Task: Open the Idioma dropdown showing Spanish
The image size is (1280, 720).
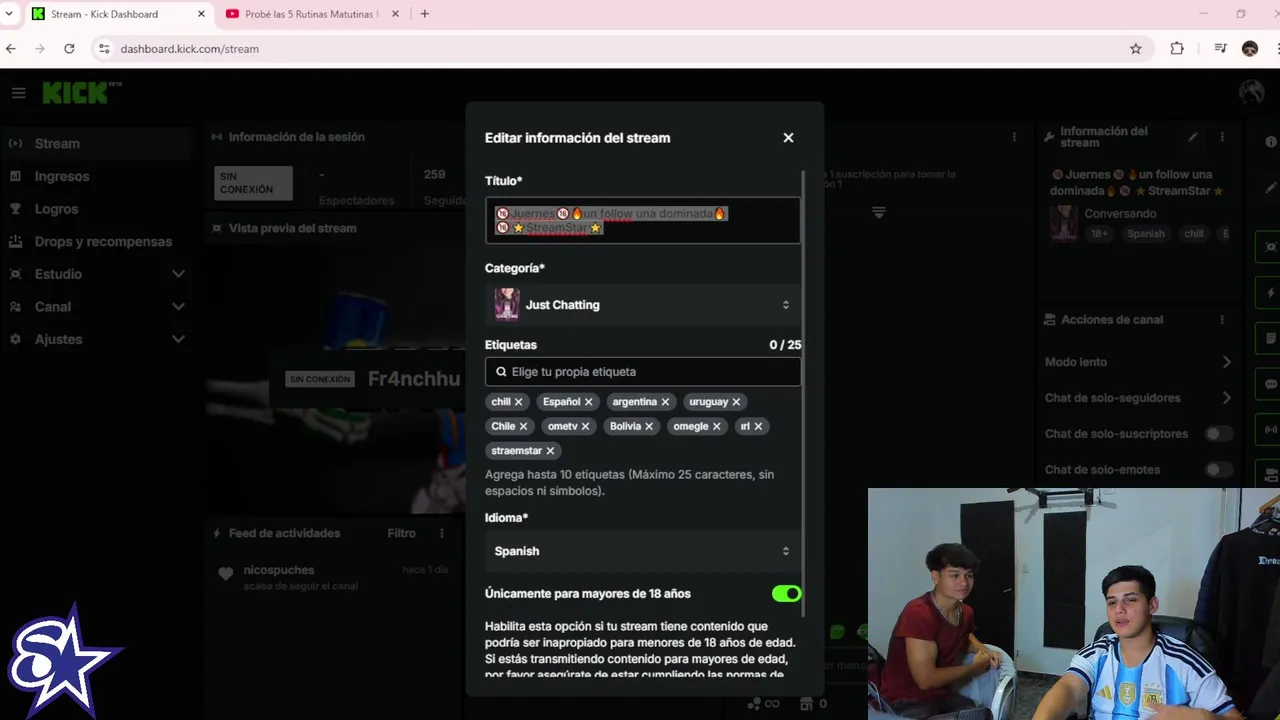Action: [x=643, y=551]
